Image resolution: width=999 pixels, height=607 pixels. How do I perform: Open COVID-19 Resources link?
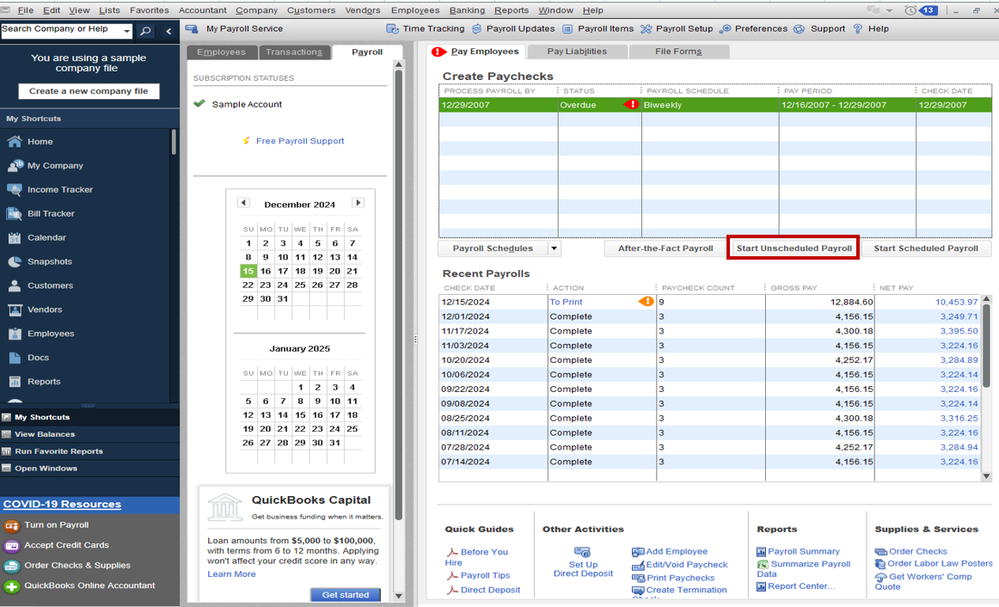(62, 504)
